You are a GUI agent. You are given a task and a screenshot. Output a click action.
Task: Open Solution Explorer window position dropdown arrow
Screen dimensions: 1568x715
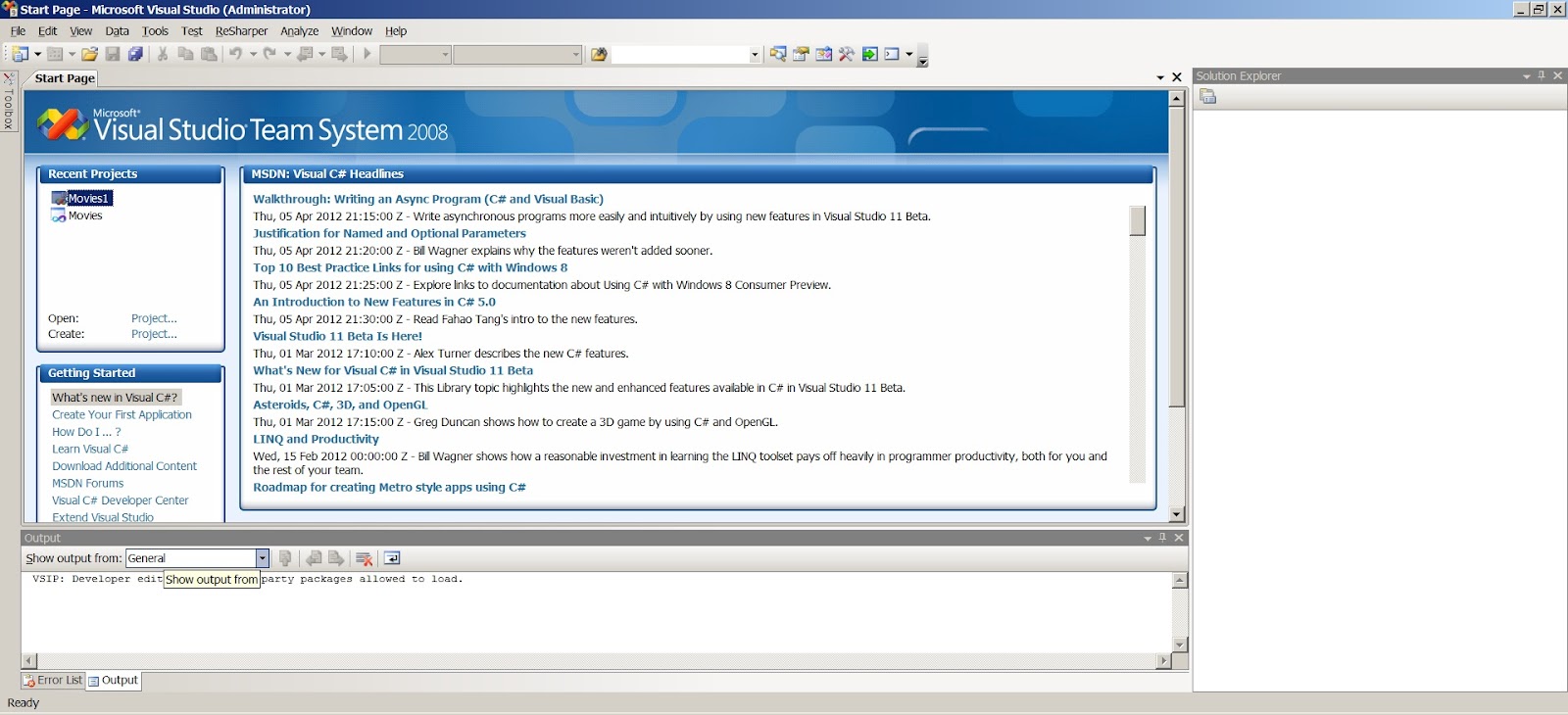[x=1527, y=75]
